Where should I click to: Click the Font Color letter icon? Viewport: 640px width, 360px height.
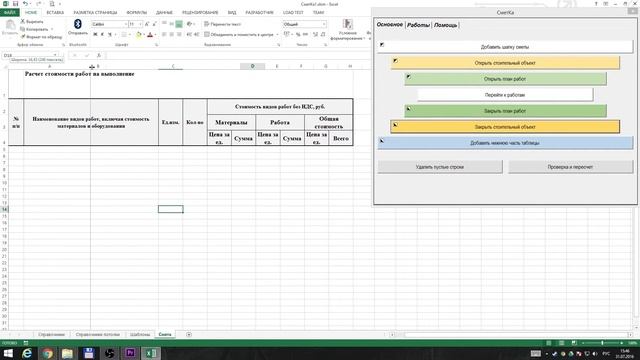150,35
